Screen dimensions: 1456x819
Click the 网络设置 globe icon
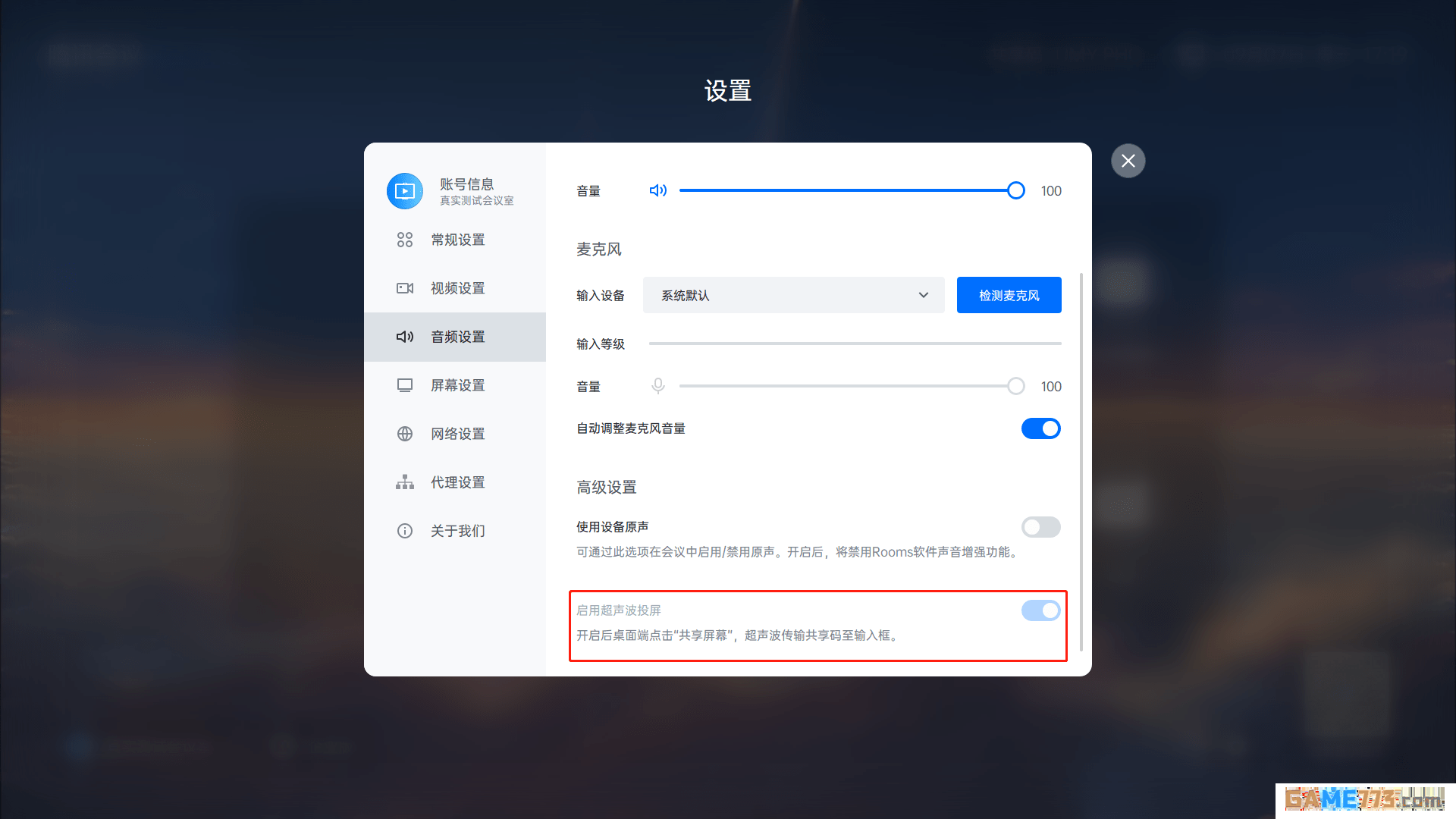(405, 434)
